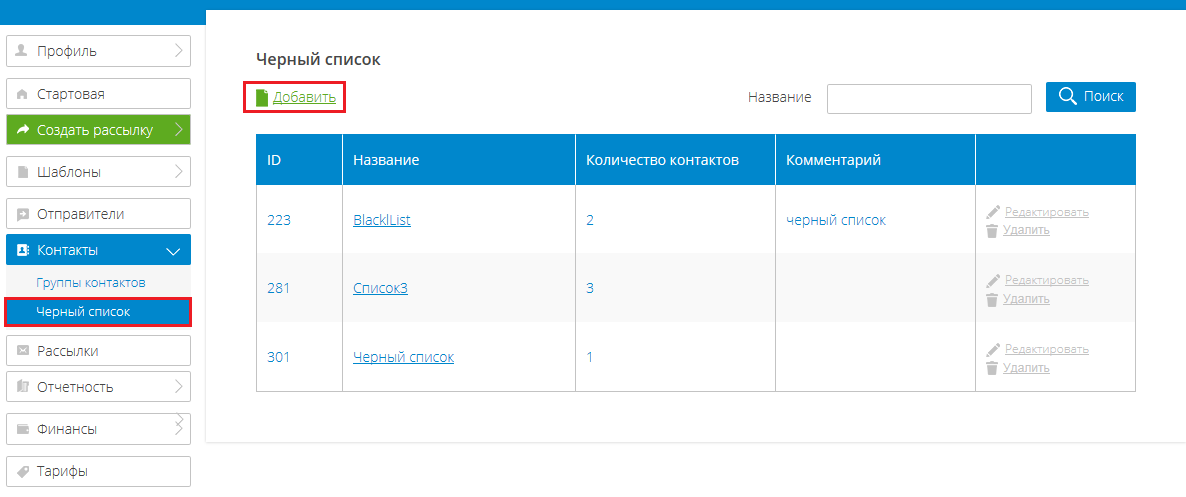Viewport: 1186px width, 497px height.
Task: Click the Создать рассылку green button
Action: pos(98,130)
